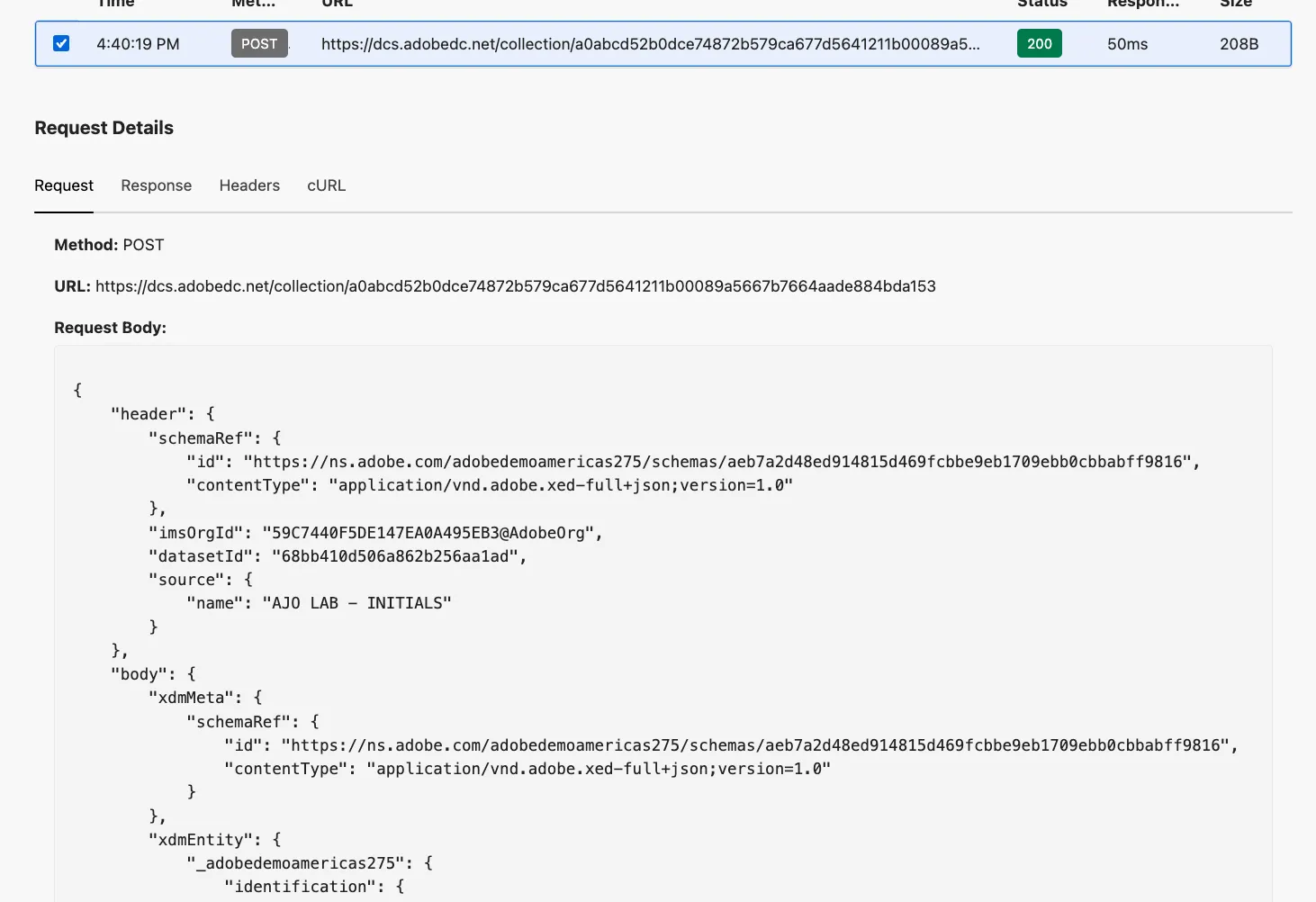
Task: Show the cURL tab
Action: [327, 185]
